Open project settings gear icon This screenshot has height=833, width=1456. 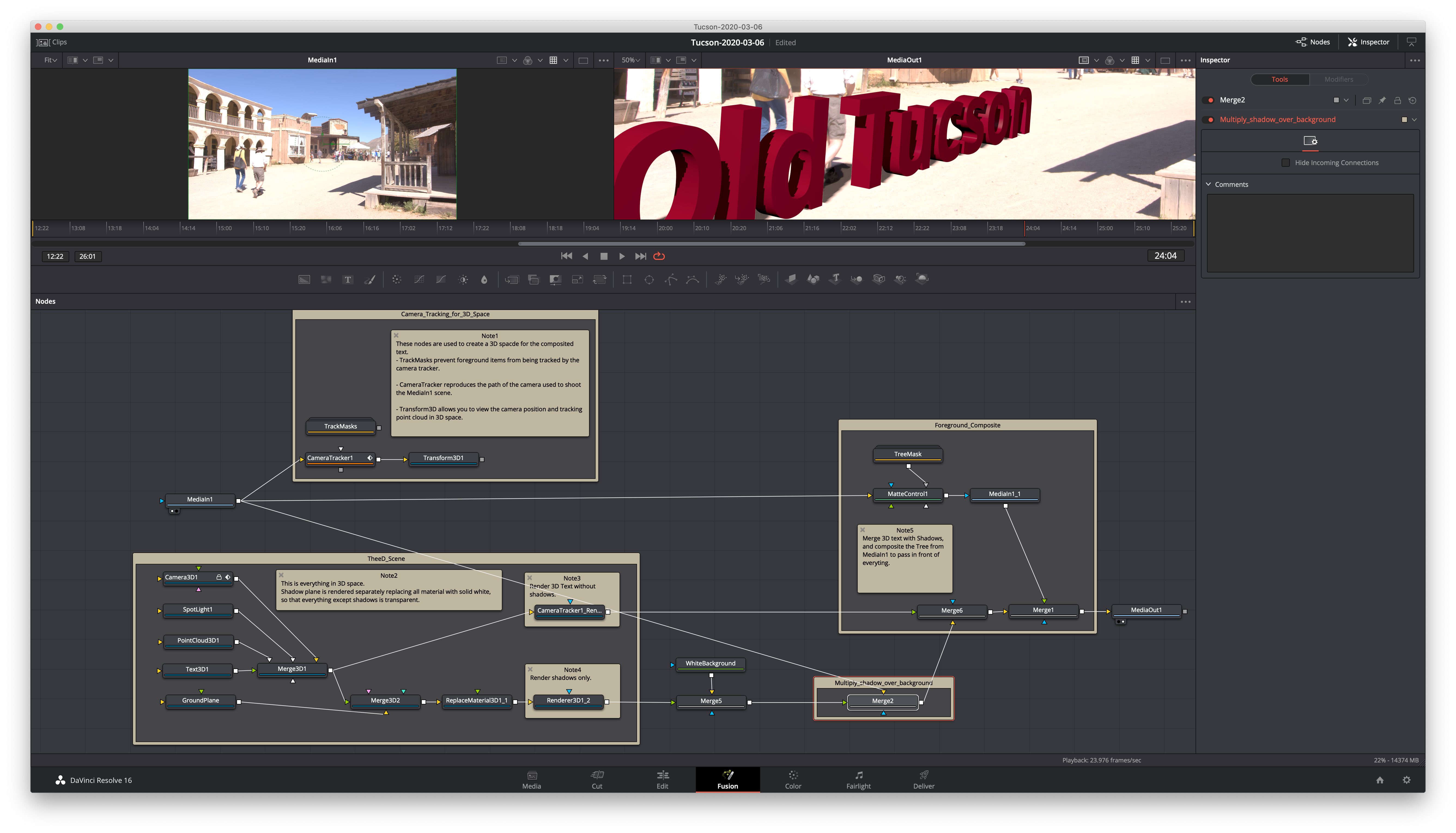(x=1406, y=780)
